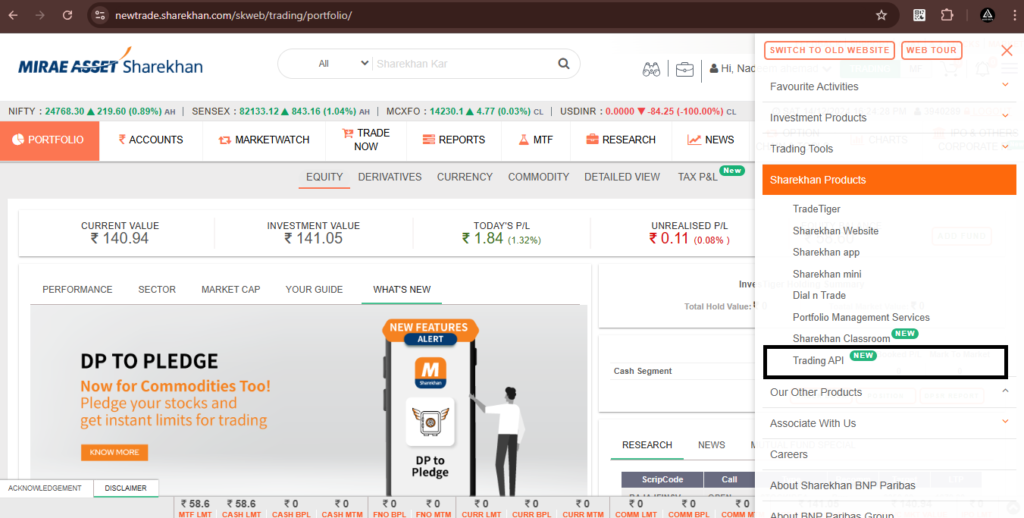1024x518 pixels.
Task: Reload the page with refresh icon
Action: 67,15
